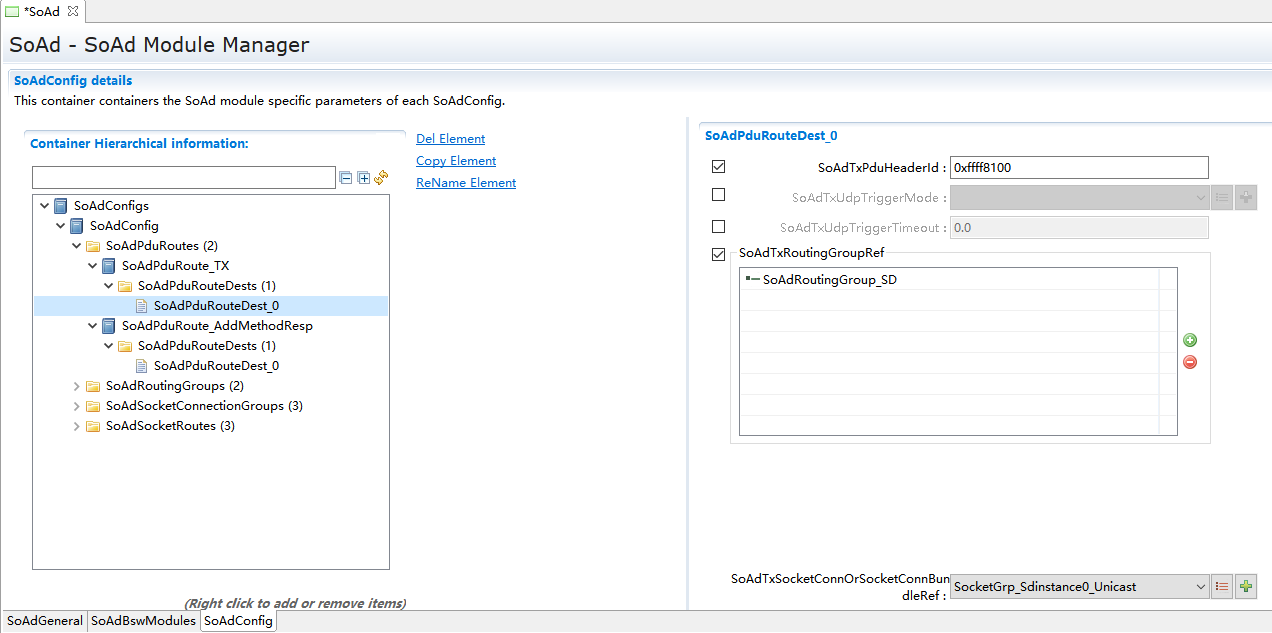Image resolution: width=1272 pixels, height=633 pixels.
Task: Close the SoAd editor tab
Action: coord(72,11)
